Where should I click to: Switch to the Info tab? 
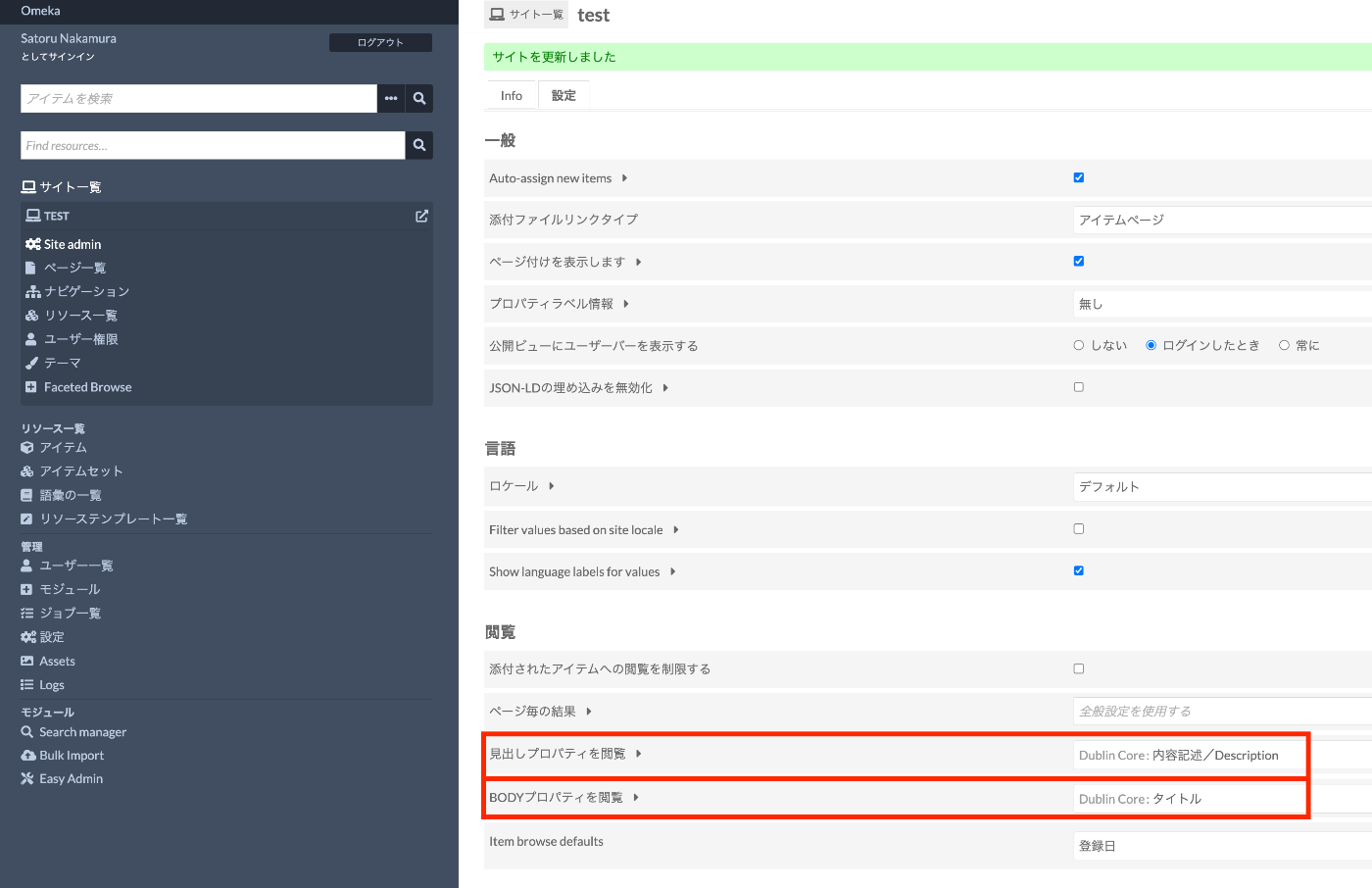pos(512,95)
